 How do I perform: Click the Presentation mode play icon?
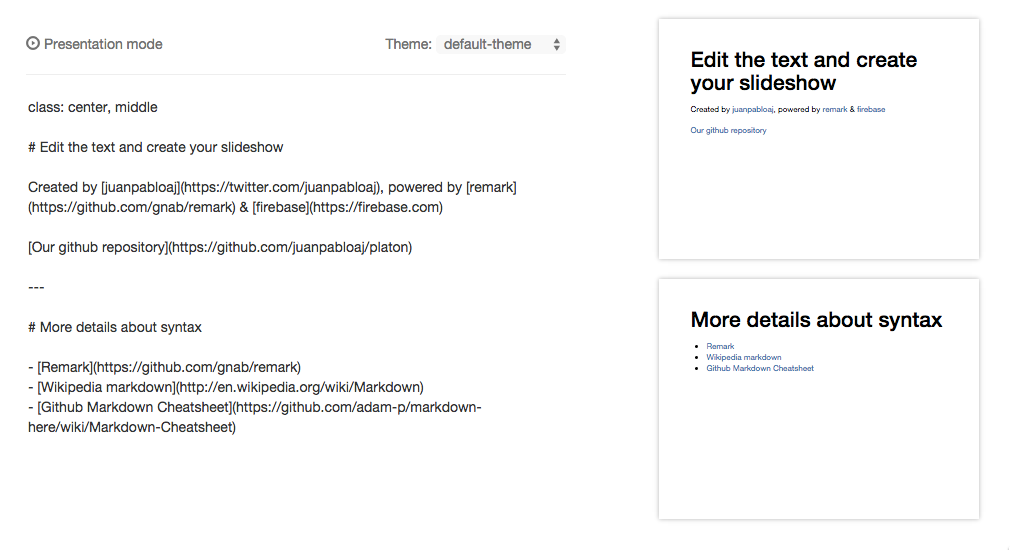coord(33,43)
